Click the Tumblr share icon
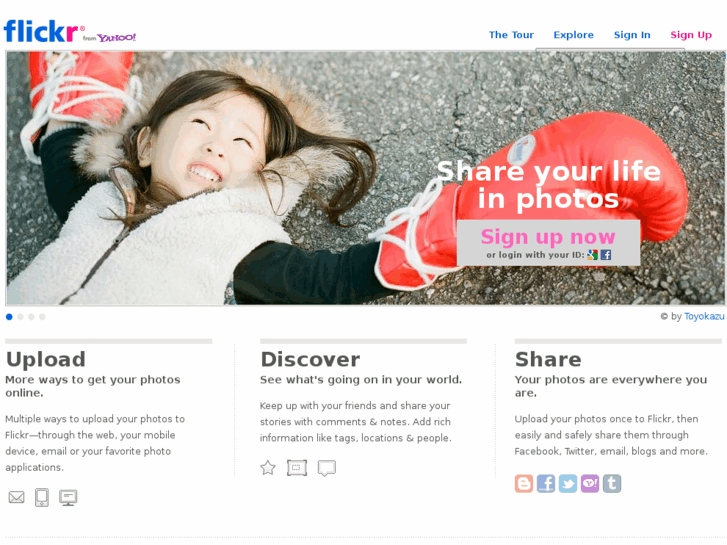Image resolution: width=727 pixels, height=545 pixels. point(612,483)
